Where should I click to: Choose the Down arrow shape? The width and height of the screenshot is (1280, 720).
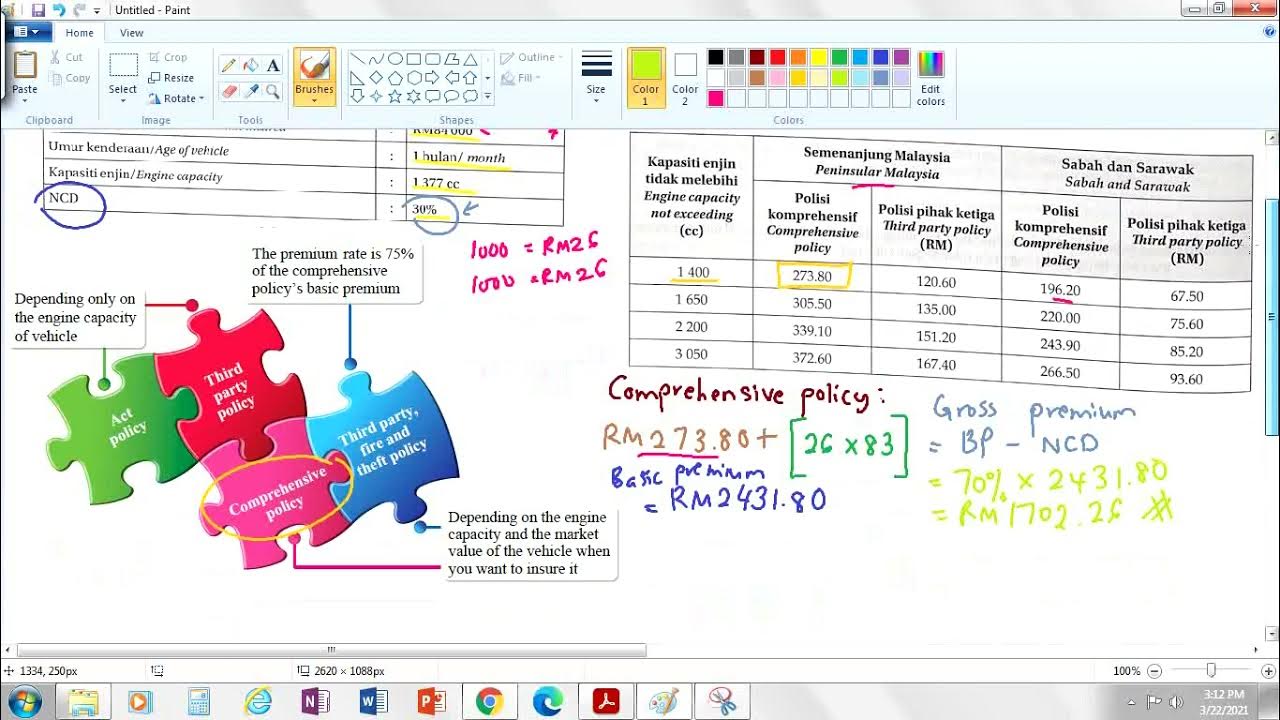click(x=357, y=96)
